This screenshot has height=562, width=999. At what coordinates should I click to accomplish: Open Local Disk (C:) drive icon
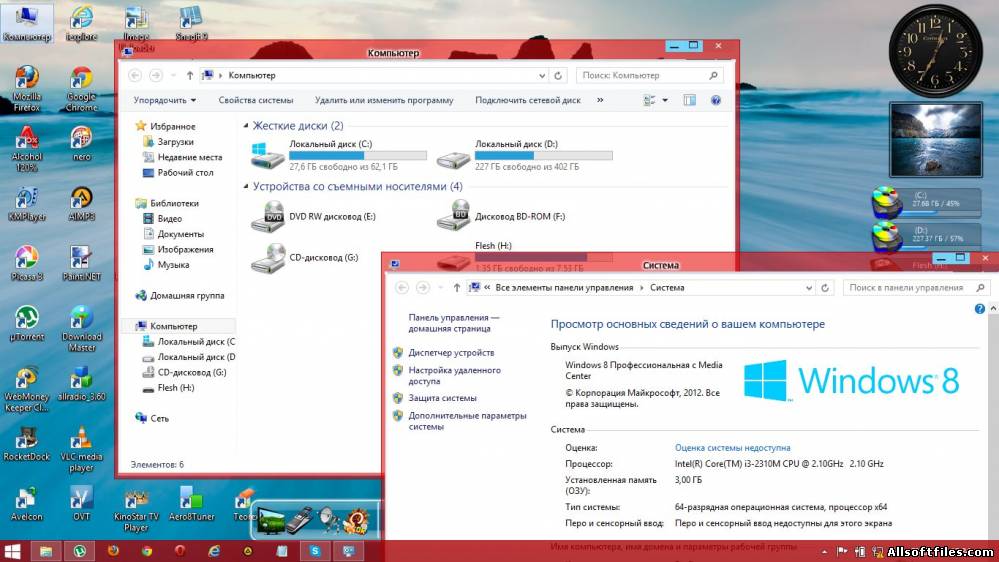pos(268,155)
